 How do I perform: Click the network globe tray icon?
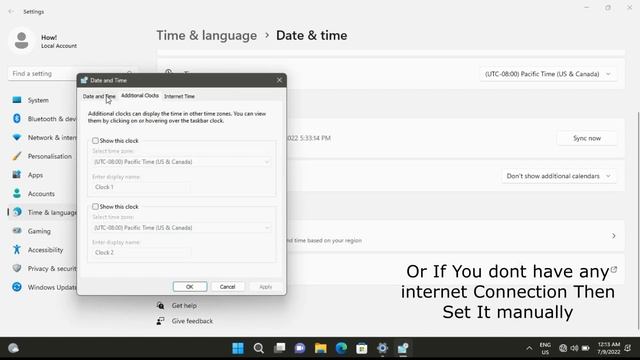(563, 348)
